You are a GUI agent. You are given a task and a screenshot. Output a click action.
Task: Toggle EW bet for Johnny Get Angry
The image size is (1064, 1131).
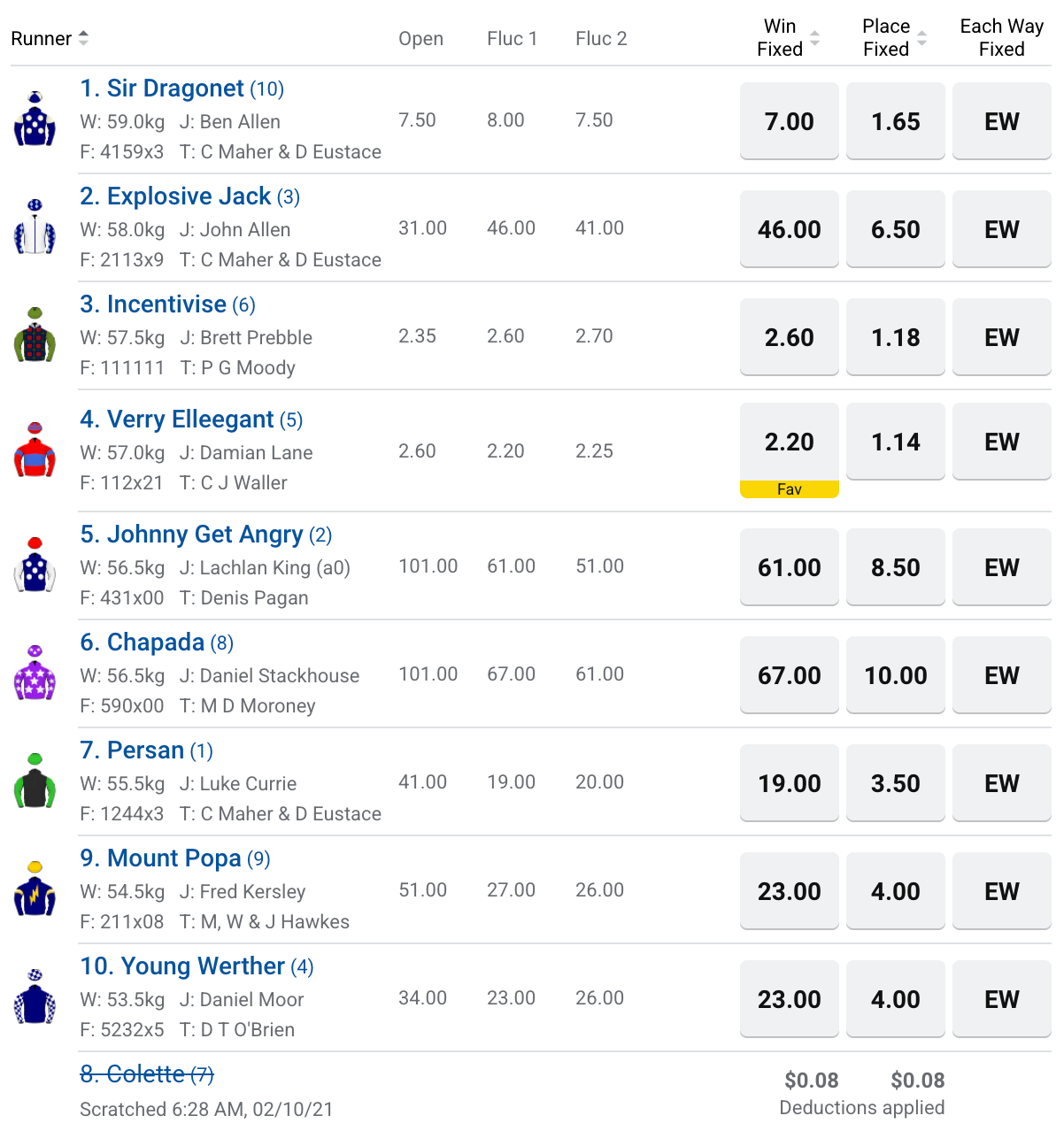1002,567
